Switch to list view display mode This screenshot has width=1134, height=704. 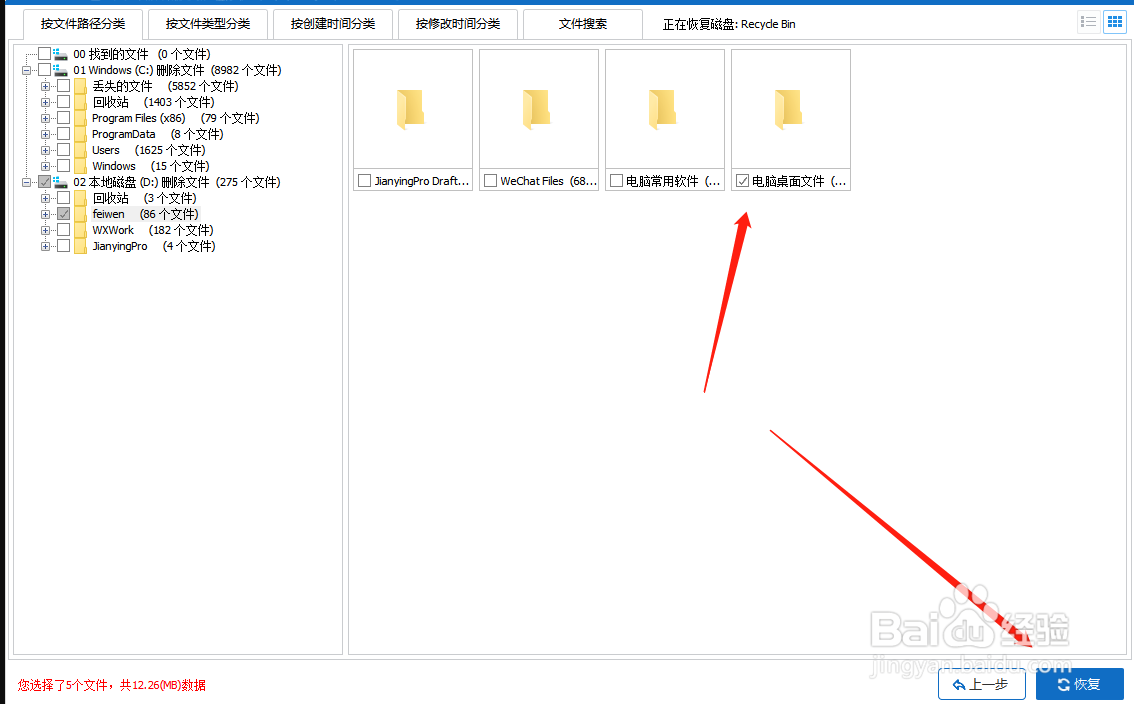[x=1088, y=21]
